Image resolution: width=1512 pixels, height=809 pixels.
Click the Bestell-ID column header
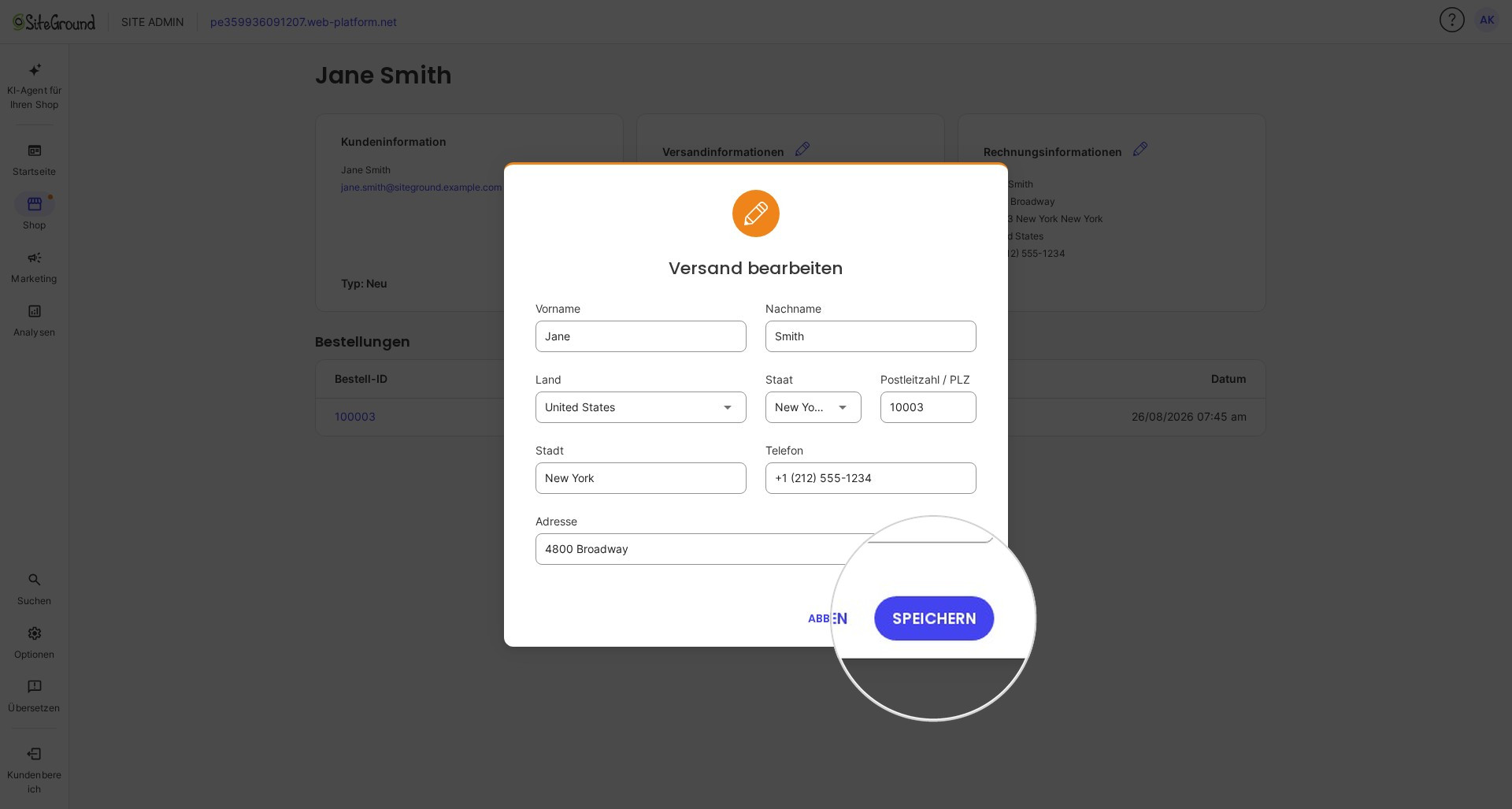(x=361, y=379)
